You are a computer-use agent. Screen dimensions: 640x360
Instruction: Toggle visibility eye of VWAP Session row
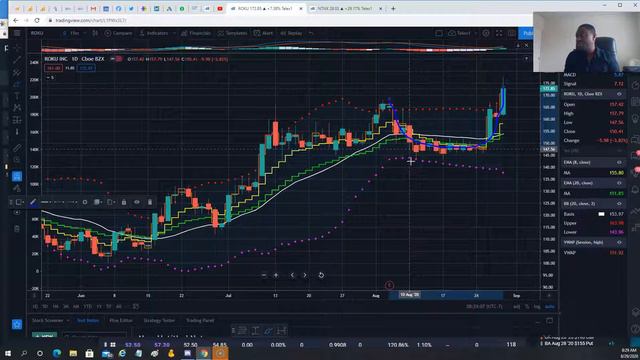[619, 242]
